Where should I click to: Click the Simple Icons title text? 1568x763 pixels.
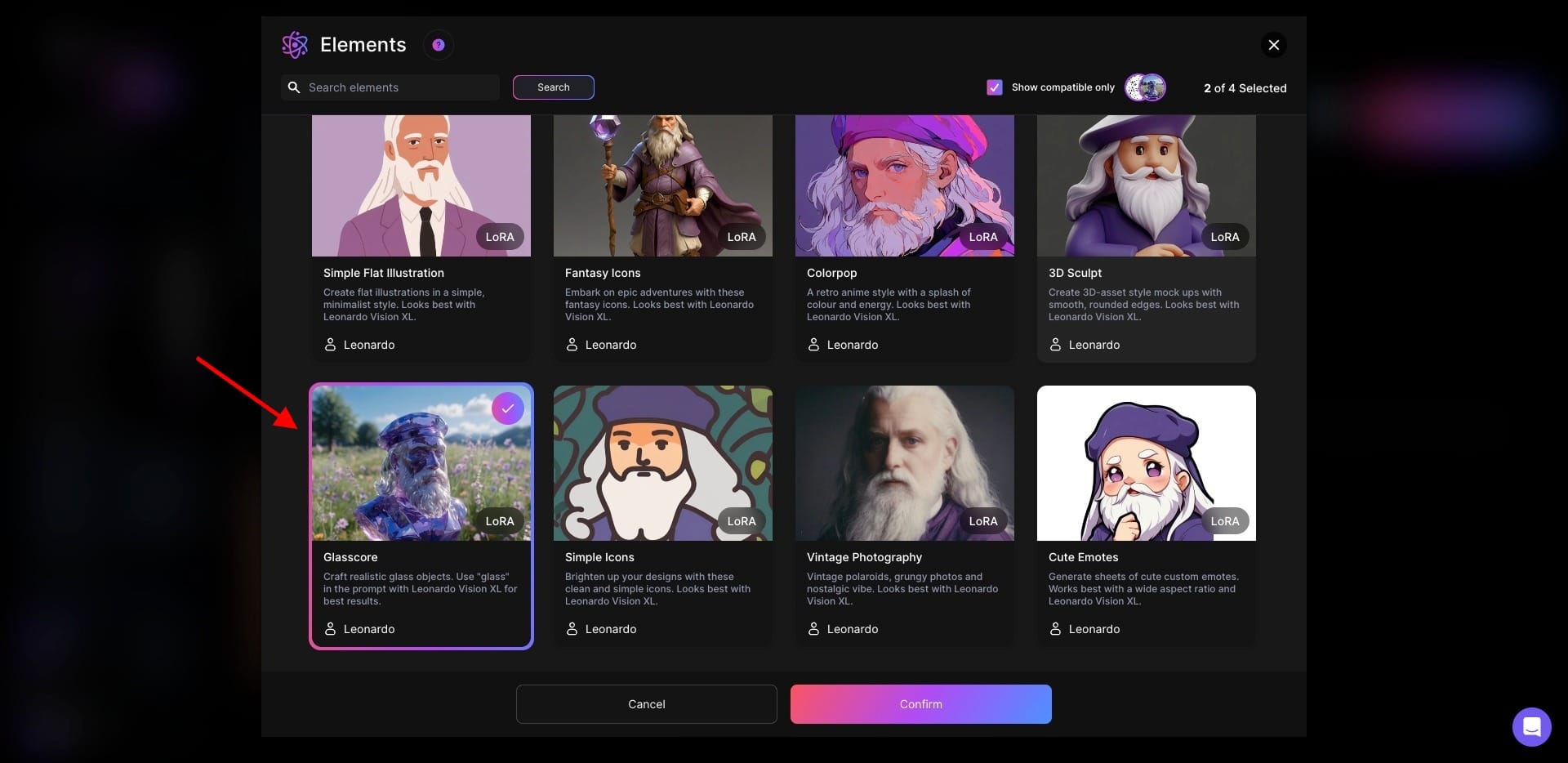click(x=599, y=557)
